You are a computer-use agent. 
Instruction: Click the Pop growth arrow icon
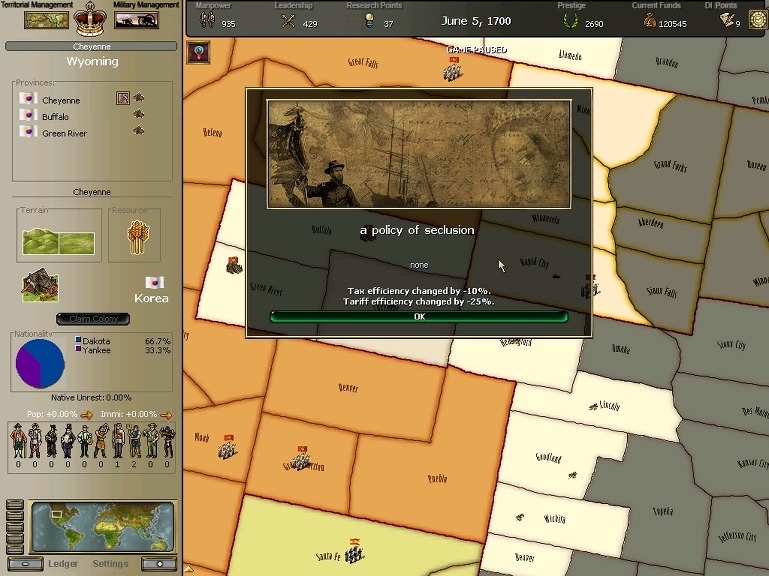point(86,415)
